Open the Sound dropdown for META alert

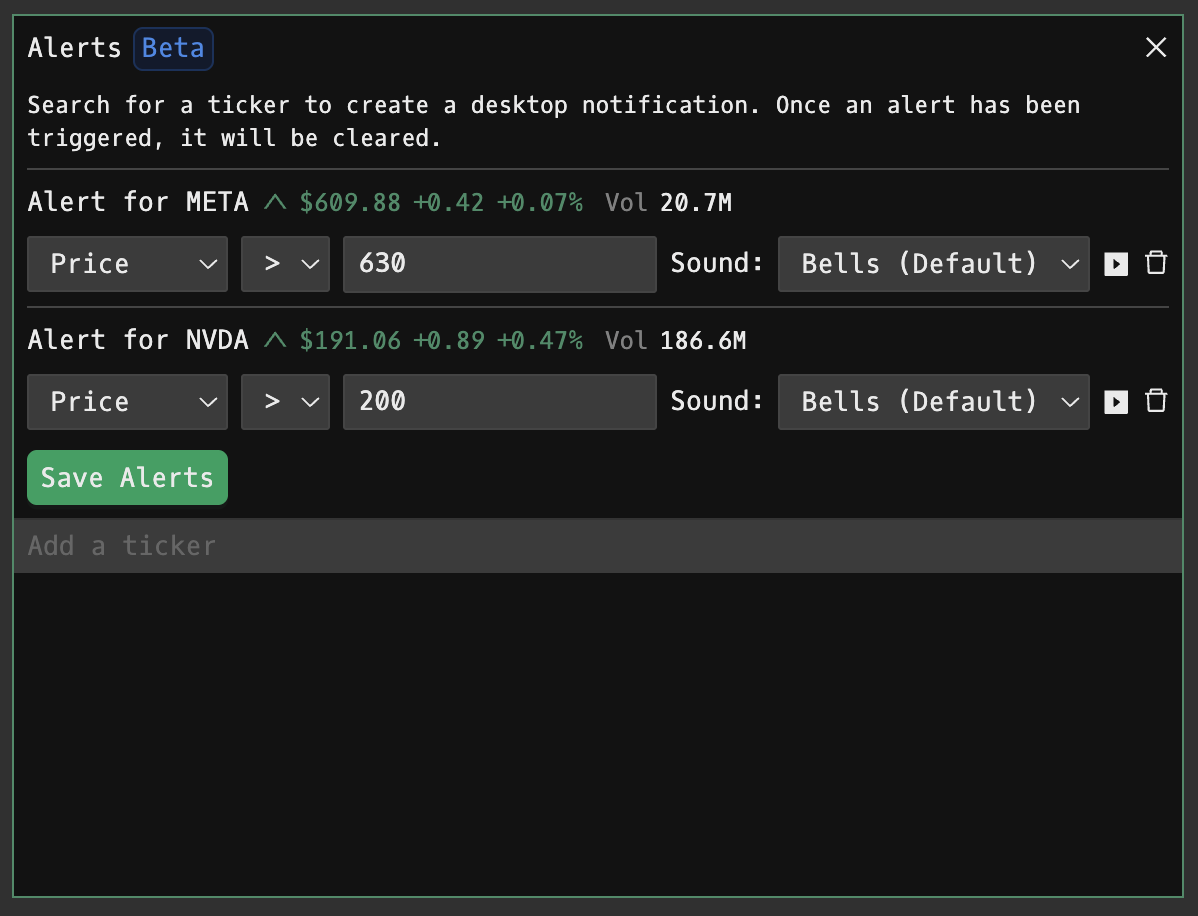tap(934, 264)
